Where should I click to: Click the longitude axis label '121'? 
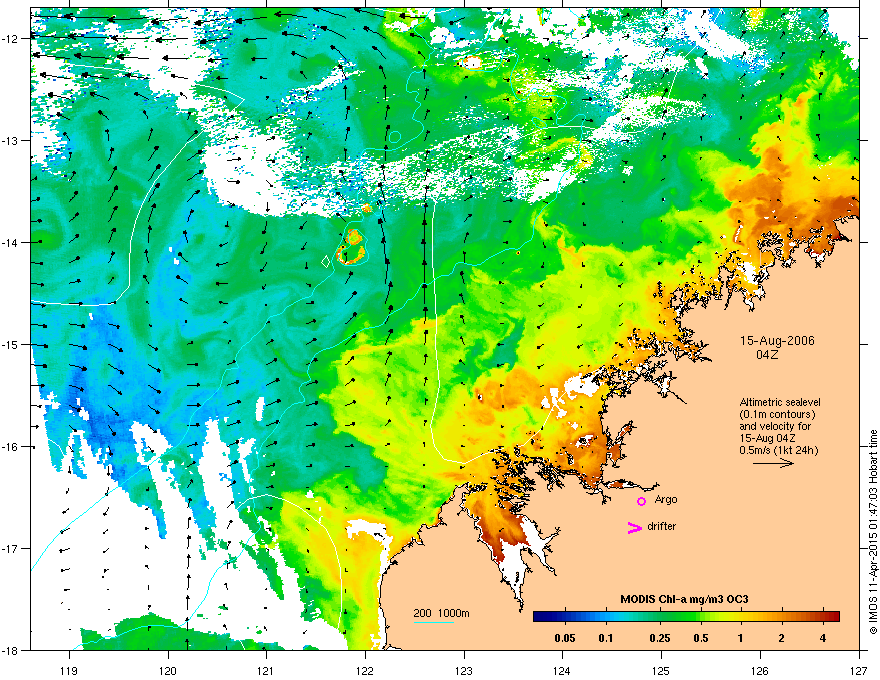point(266,670)
